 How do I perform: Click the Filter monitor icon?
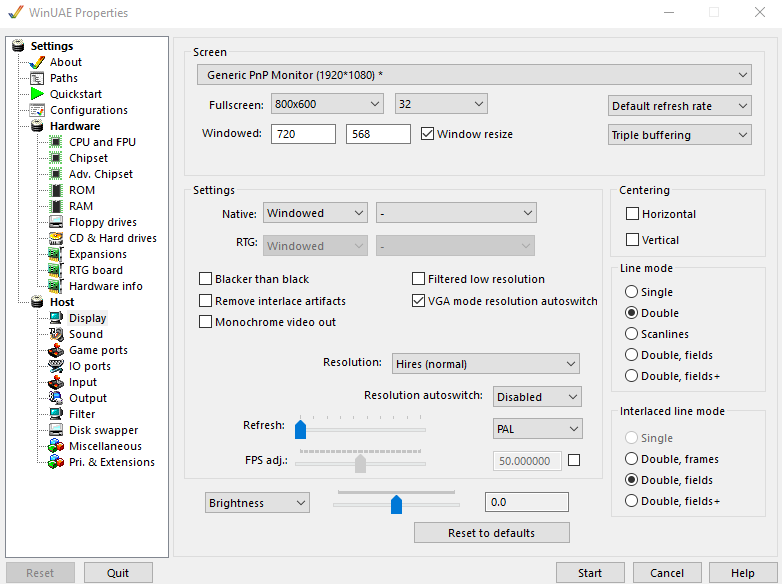pyautogui.click(x=56, y=414)
